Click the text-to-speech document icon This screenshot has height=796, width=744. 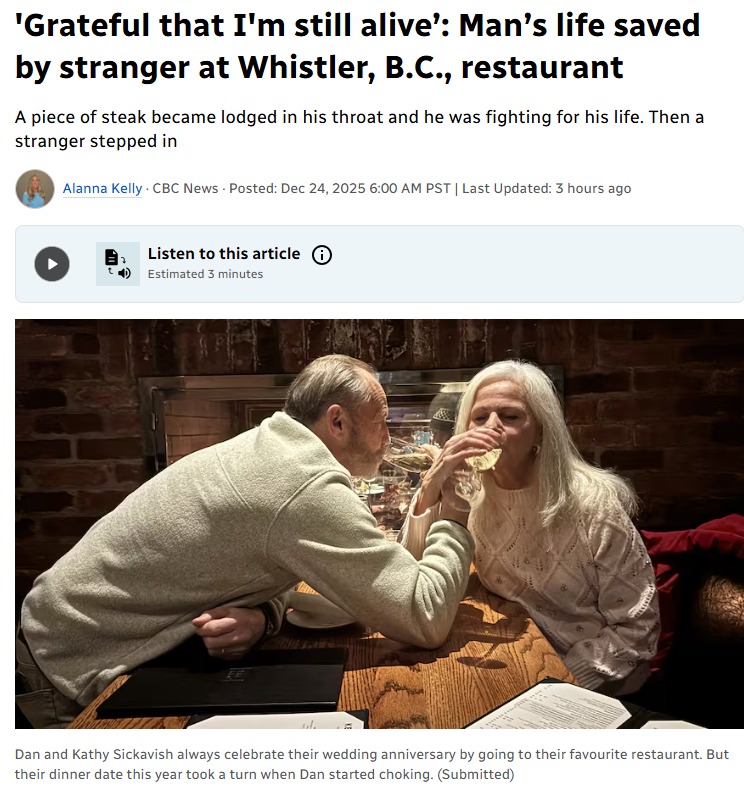coord(118,264)
